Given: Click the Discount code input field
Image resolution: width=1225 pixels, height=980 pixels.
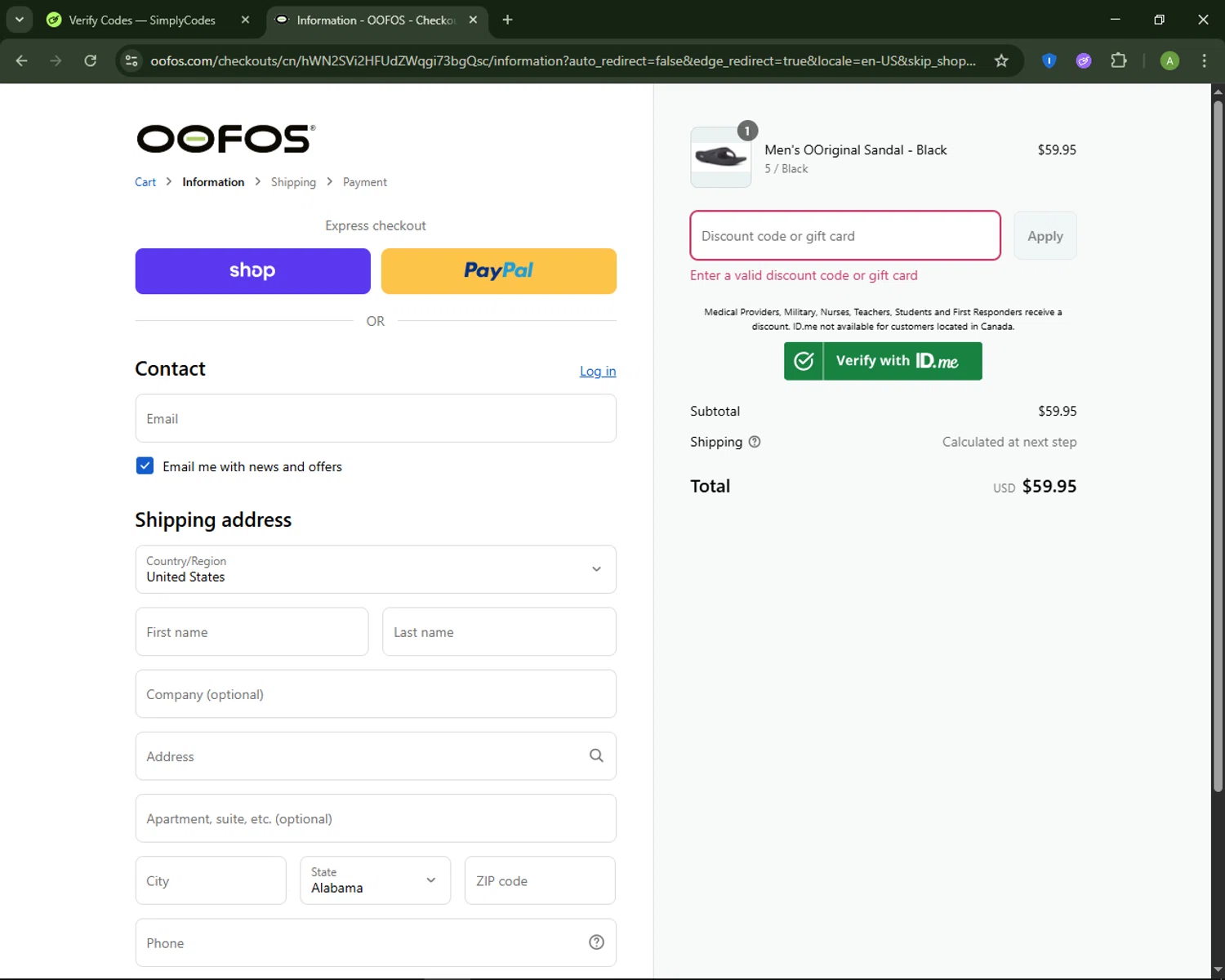Looking at the screenshot, I should click(x=844, y=236).
